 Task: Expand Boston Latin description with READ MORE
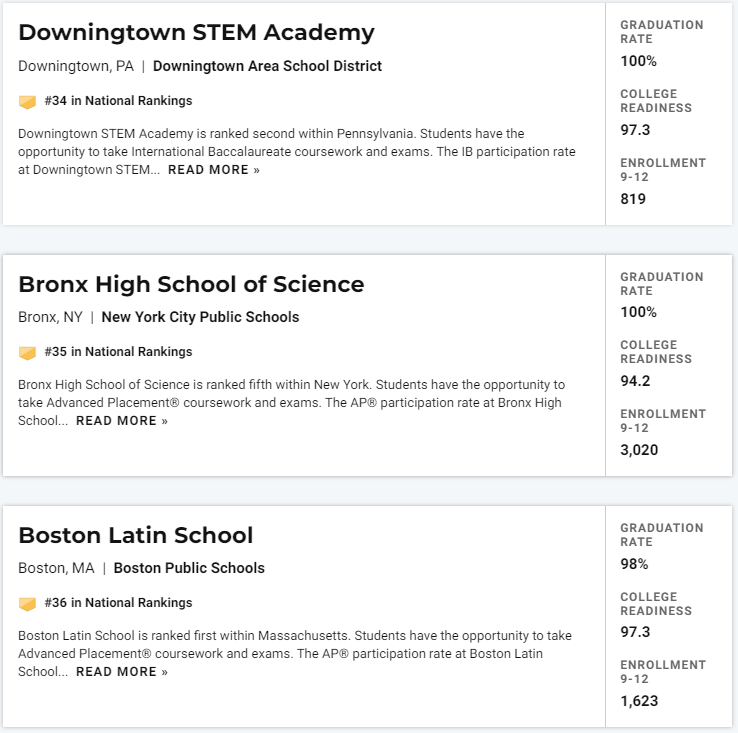122,672
